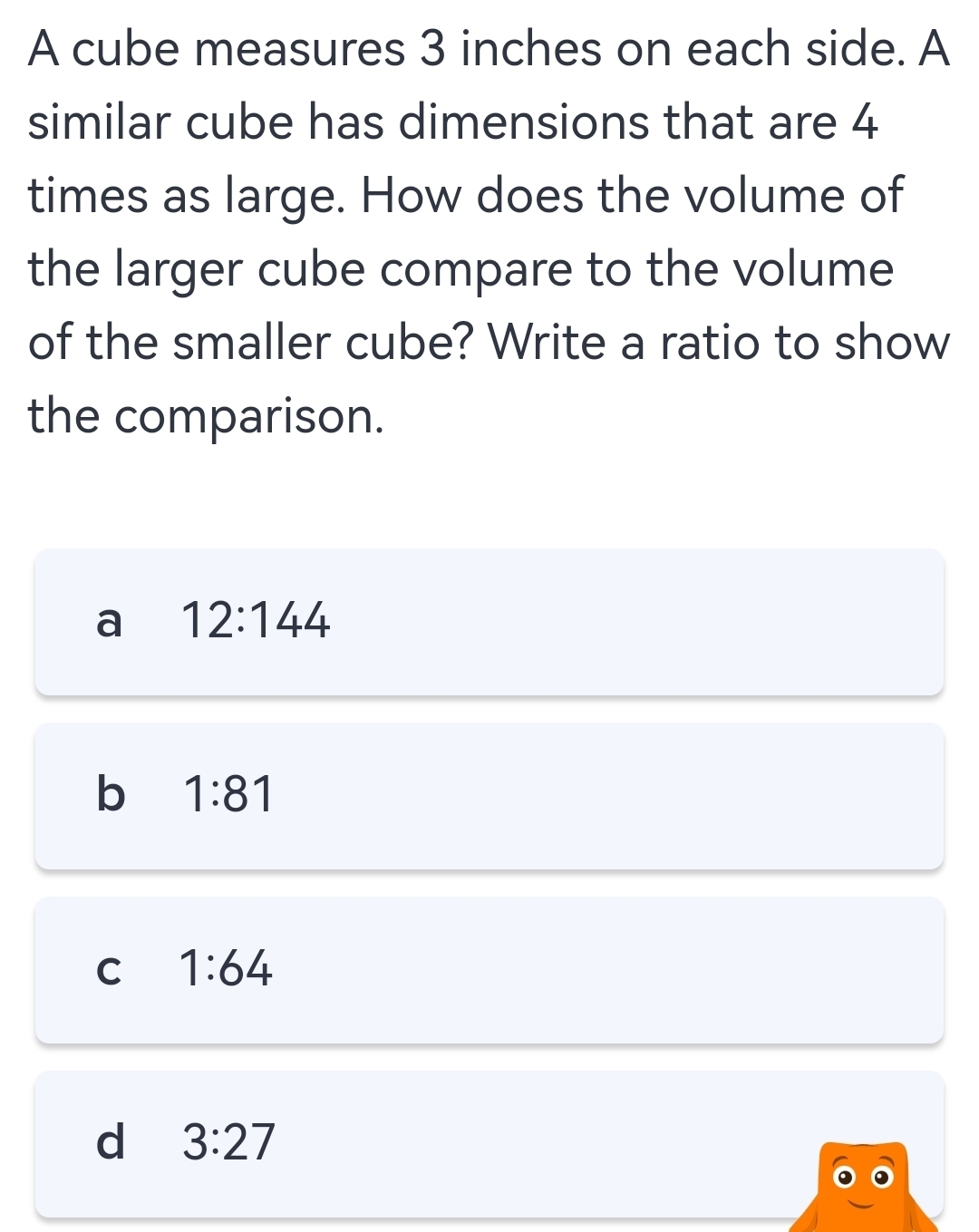Tap the letter c label
The image size is (979, 1232).
point(108,969)
